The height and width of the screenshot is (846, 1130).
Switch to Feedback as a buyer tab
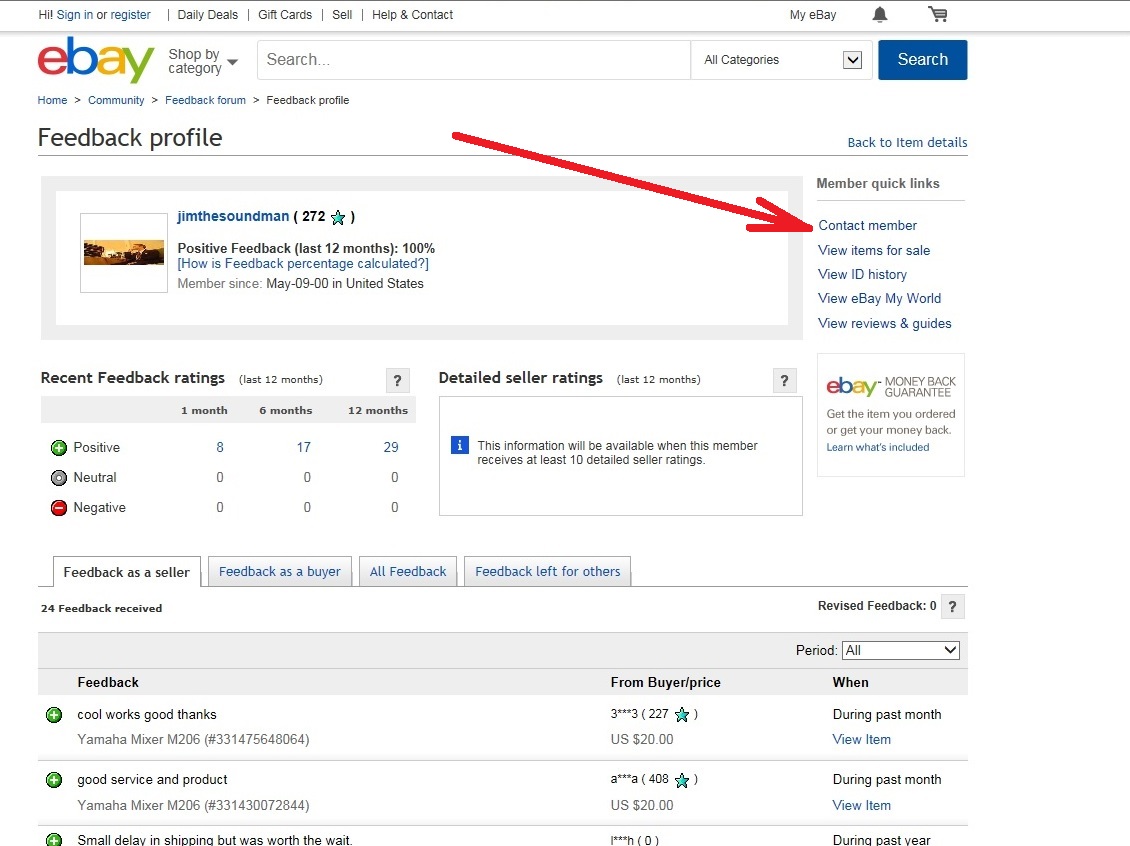point(280,571)
